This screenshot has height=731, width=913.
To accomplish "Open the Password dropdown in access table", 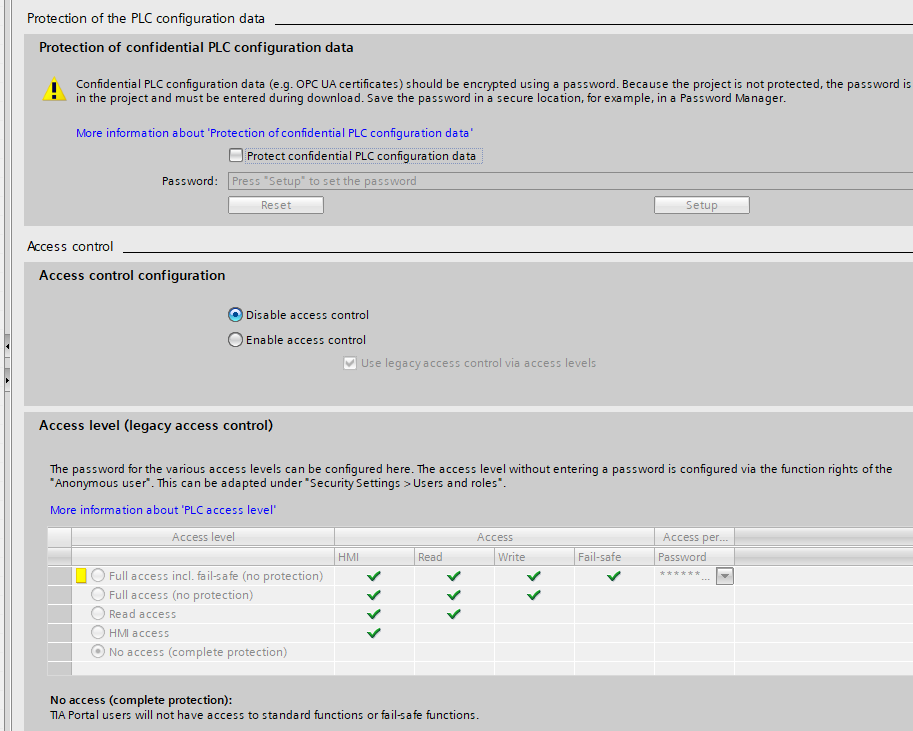I will click(725, 576).
